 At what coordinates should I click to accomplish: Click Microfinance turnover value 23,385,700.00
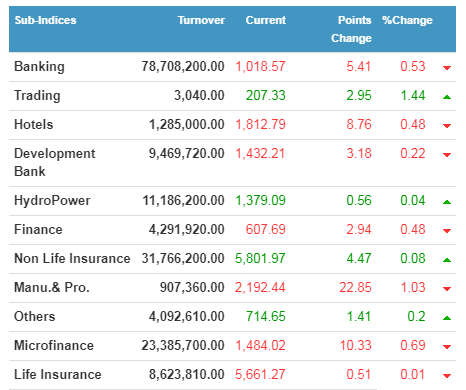pyautogui.click(x=183, y=345)
